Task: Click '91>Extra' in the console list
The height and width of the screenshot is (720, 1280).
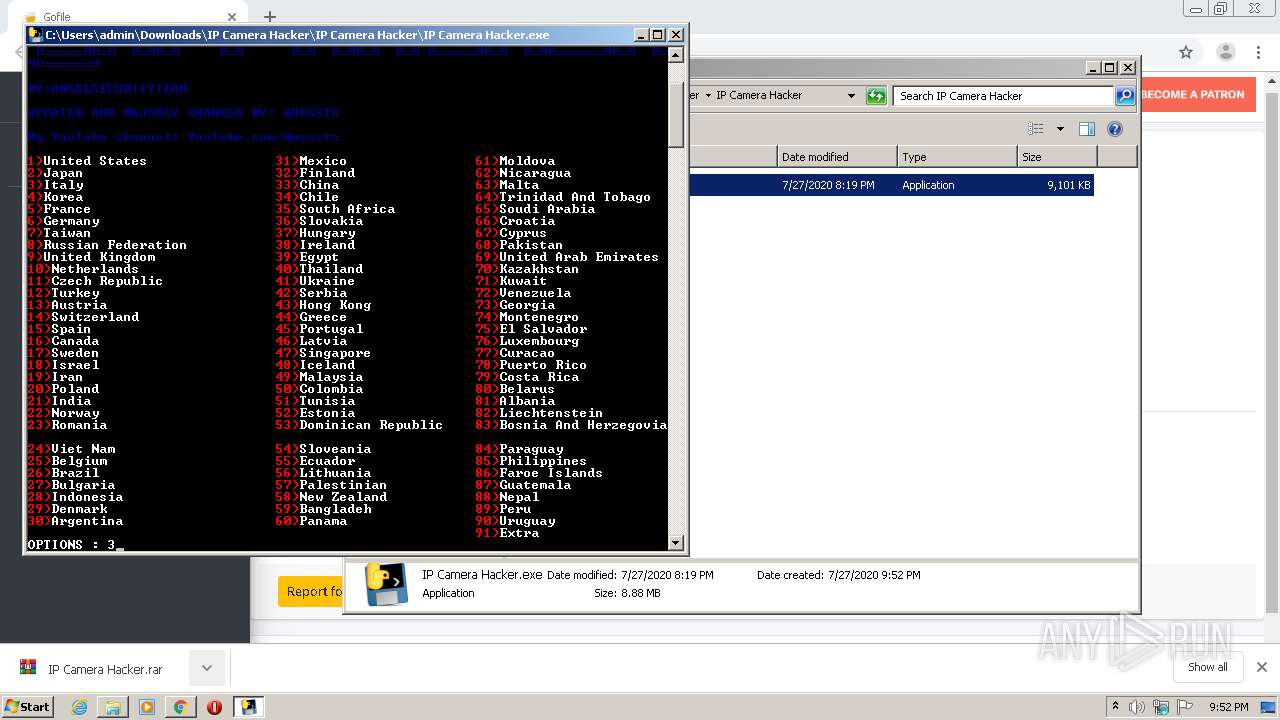Action: point(507,533)
